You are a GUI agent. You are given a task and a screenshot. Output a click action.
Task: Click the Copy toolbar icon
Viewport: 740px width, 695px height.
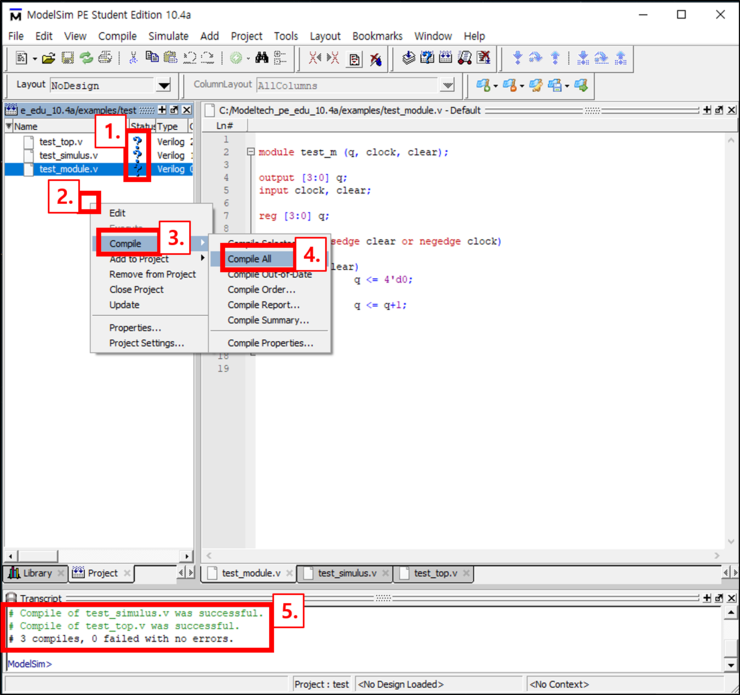pyautogui.click(x=152, y=57)
